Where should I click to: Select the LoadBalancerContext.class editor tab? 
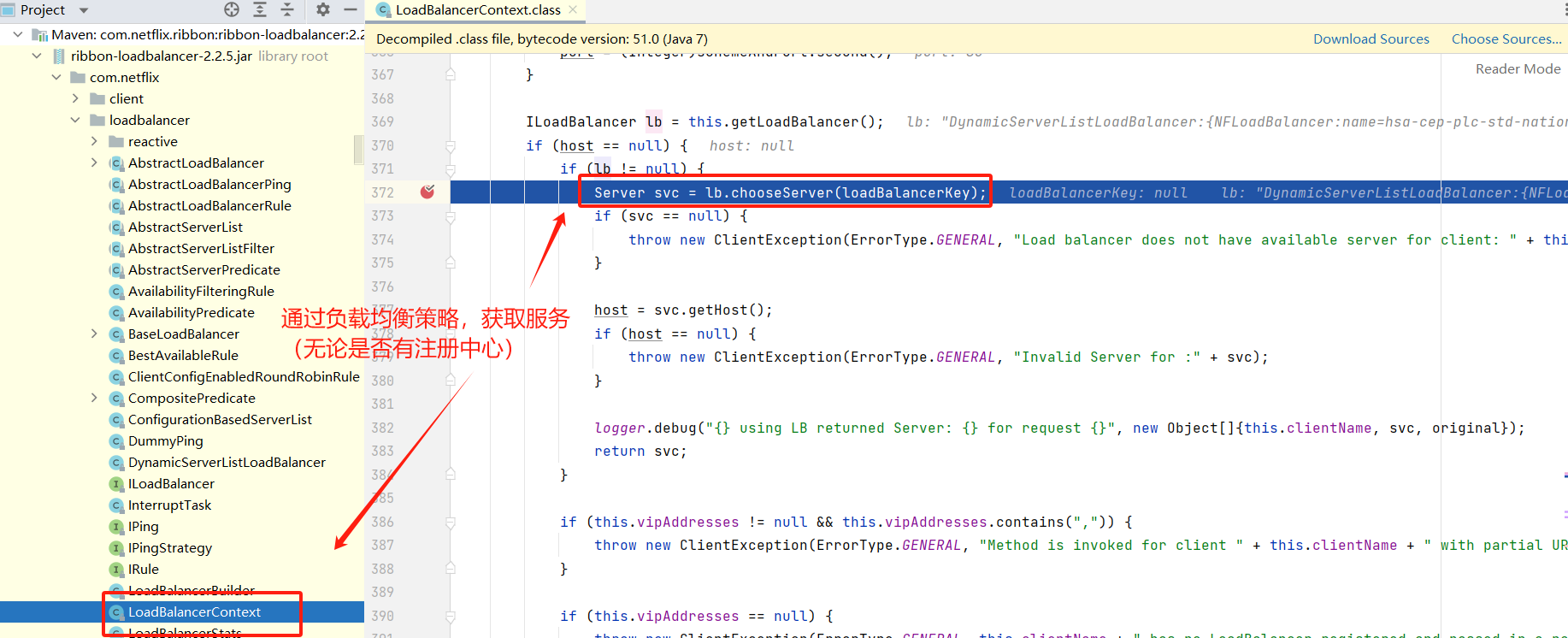(x=477, y=10)
